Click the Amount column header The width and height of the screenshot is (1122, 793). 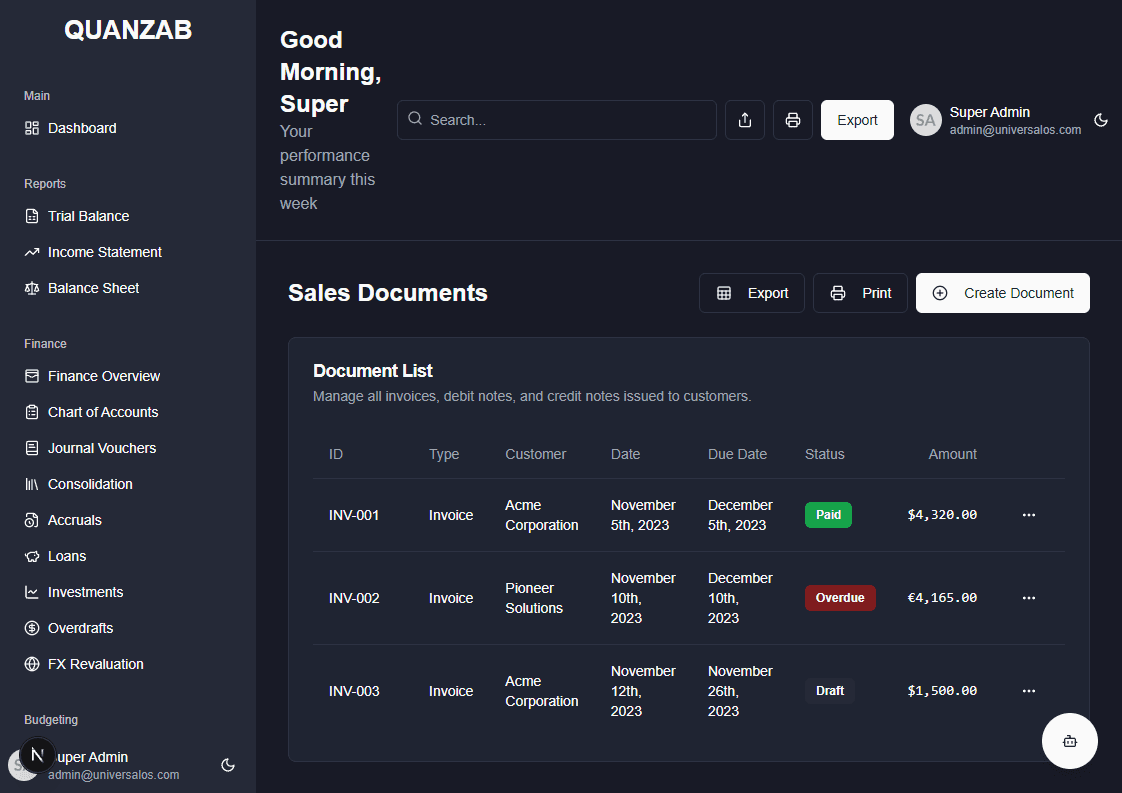pyautogui.click(x=952, y=454)
